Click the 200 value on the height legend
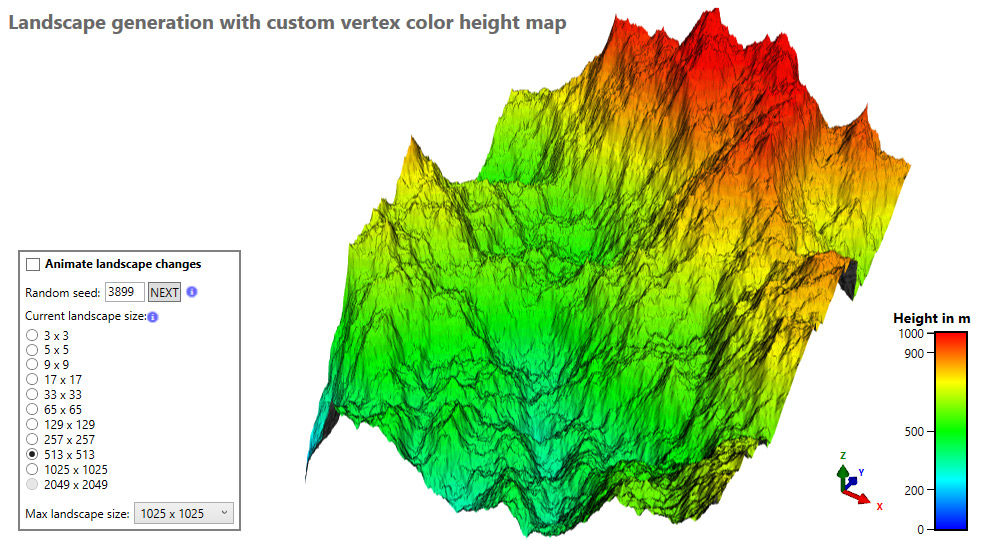 coord(914,490)
